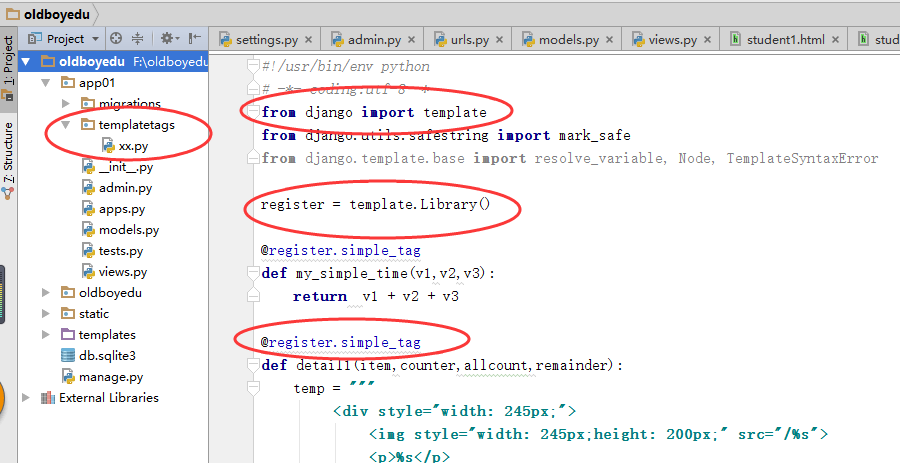
Task: Click the my_simple_time function name
Action: (x=352, y=273)
